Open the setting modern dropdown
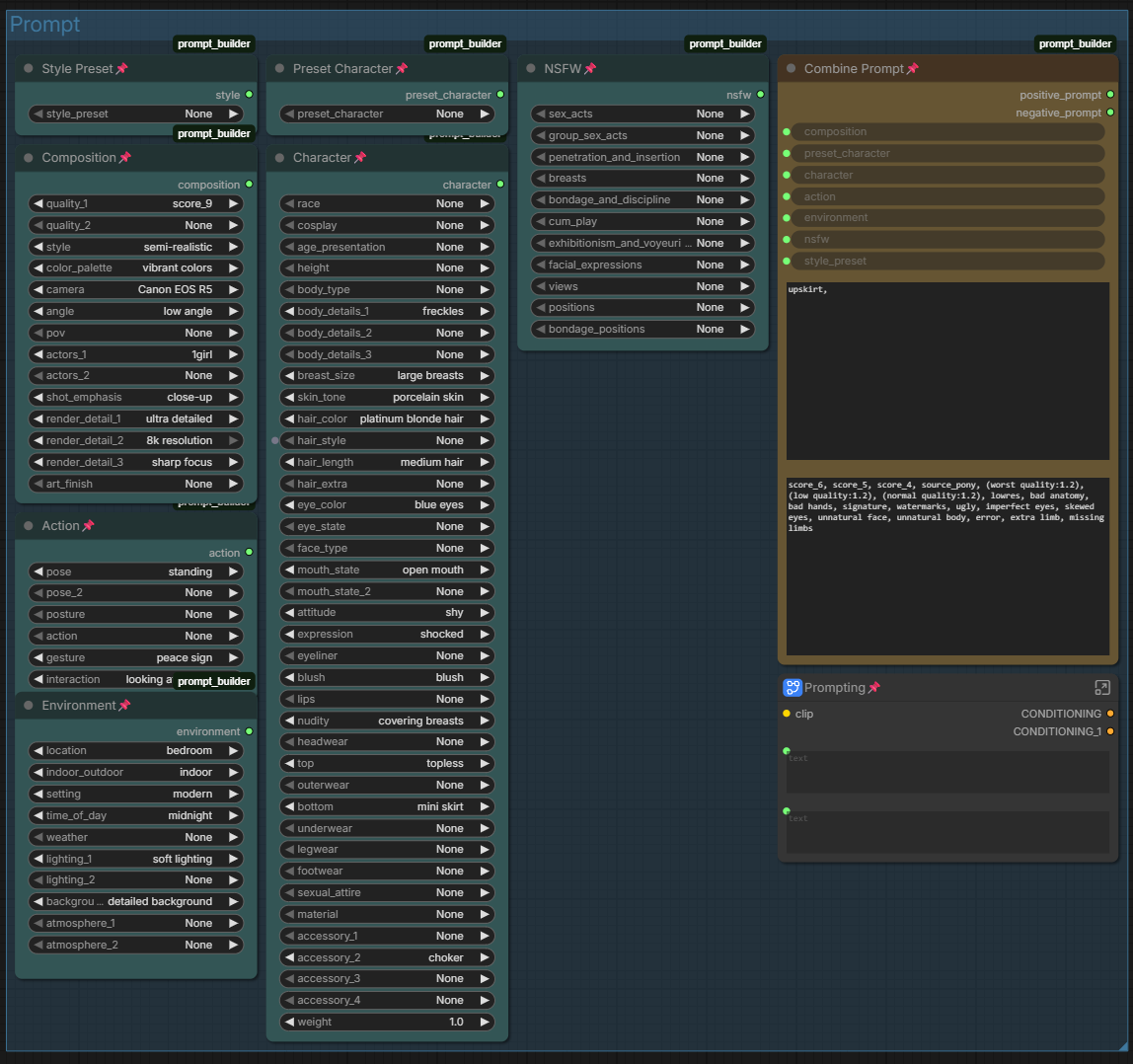1133x1064 pixels. [x=136, y=795]
